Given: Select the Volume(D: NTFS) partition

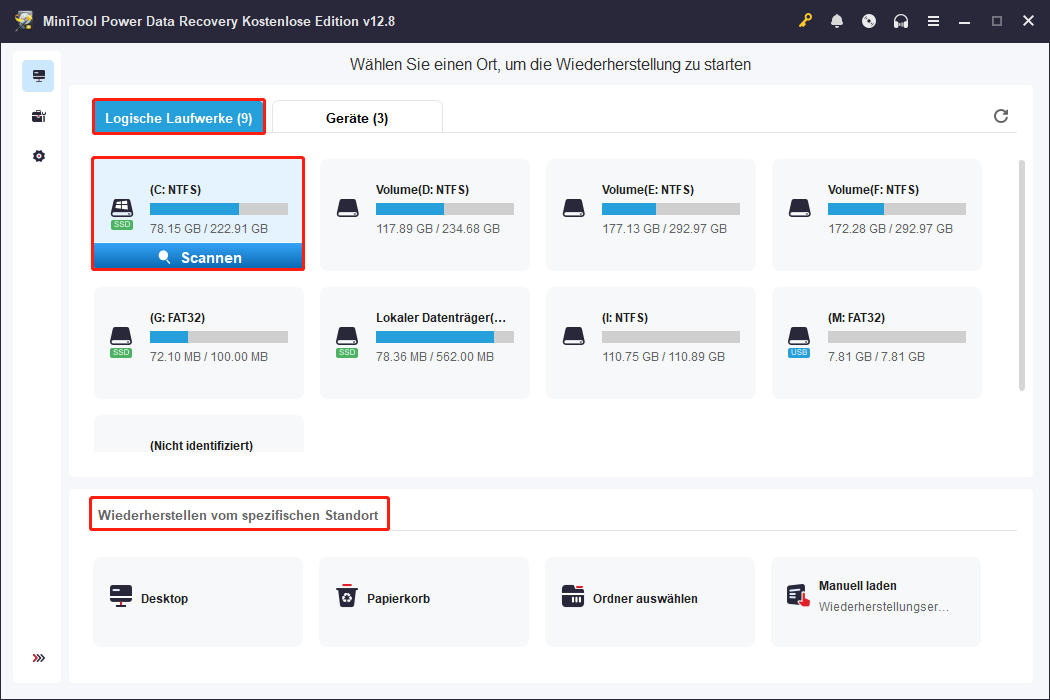Looking at the screenshot, I should click(423, 214).
